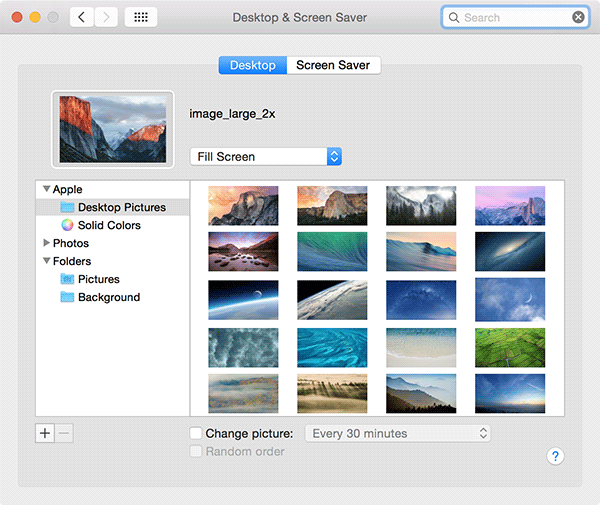Open help with the question mark button
The height and width of the screenshot is (505, 600).
pyautogui.click(x=556, y=456)
